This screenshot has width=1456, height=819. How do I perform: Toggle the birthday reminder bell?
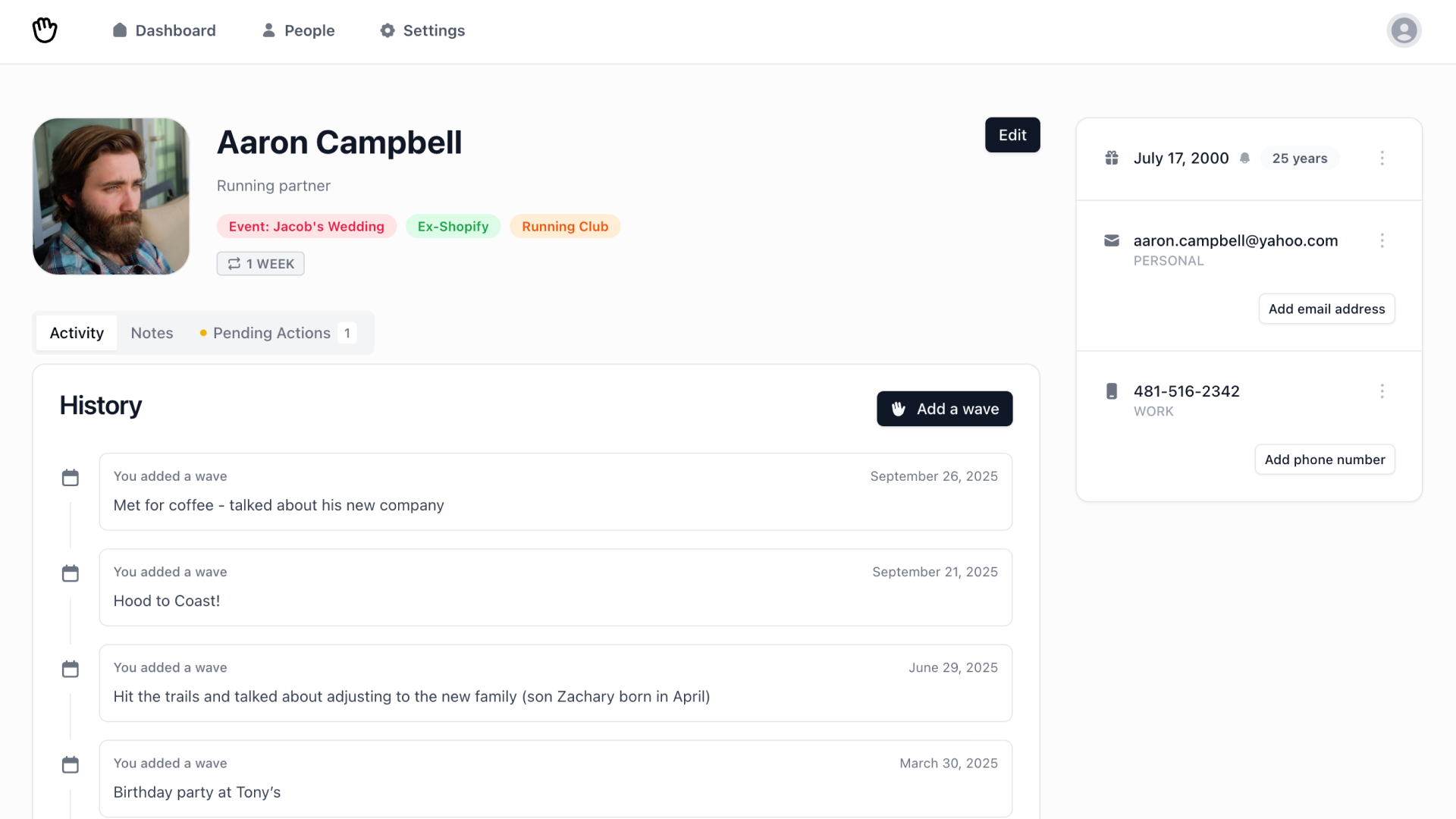(1246, 158)
